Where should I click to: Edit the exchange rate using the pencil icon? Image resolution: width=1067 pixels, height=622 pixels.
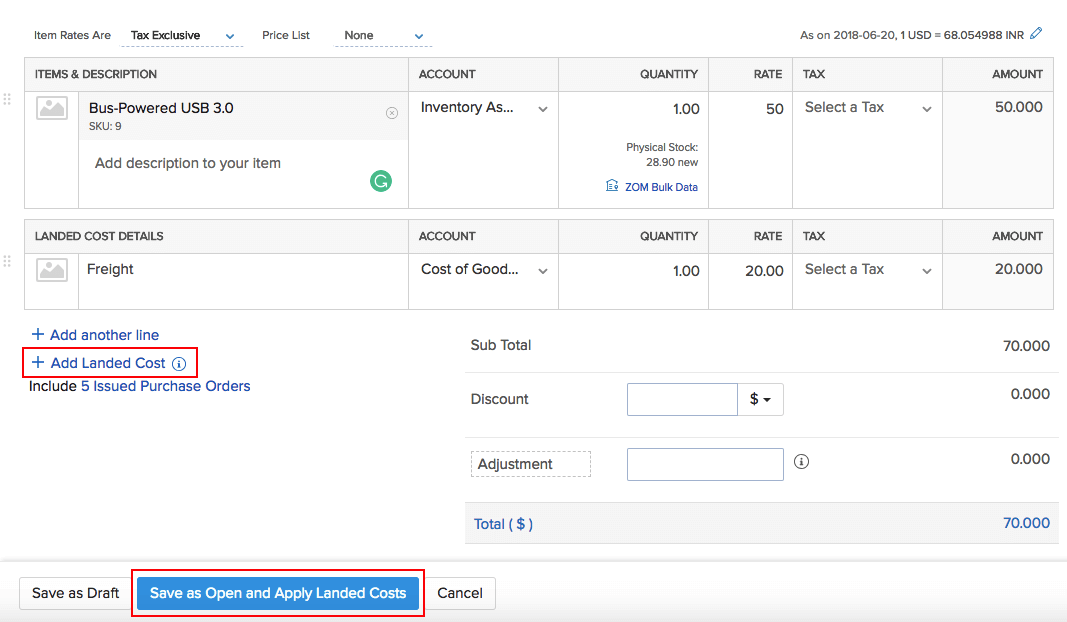tap(1036, 33)
